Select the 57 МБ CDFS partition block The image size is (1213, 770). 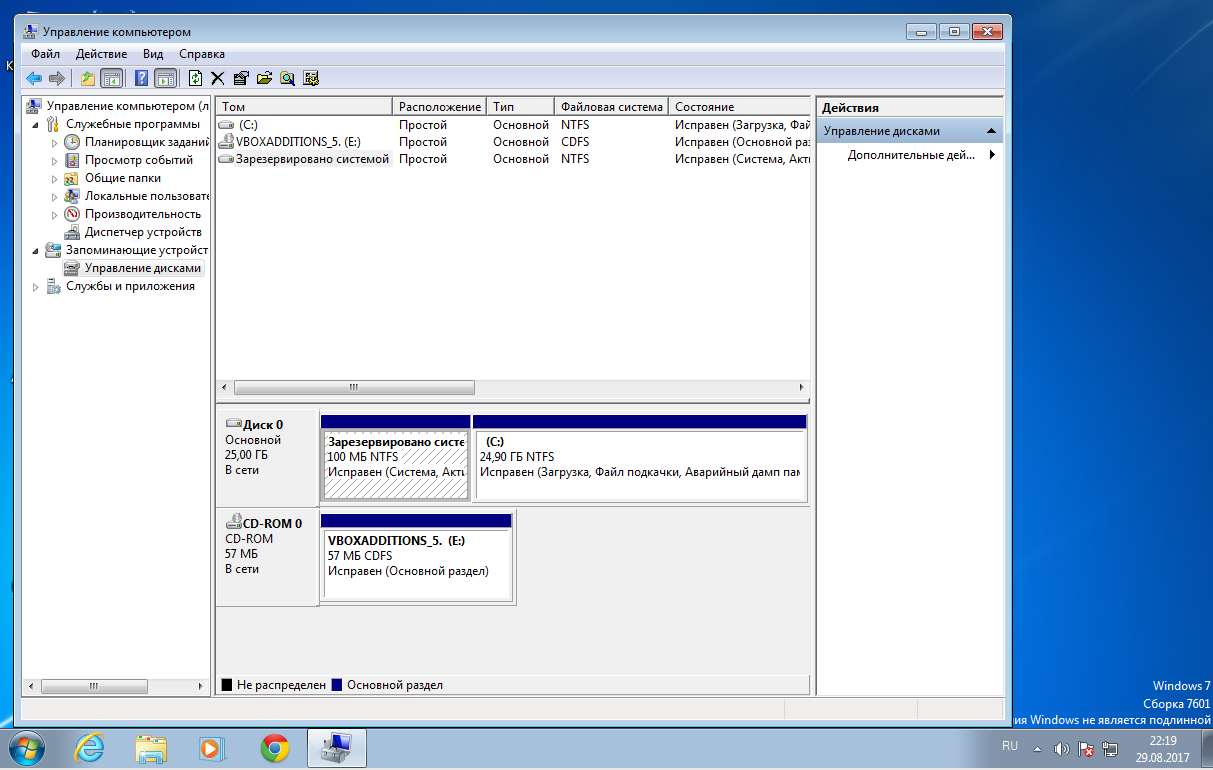416,565
